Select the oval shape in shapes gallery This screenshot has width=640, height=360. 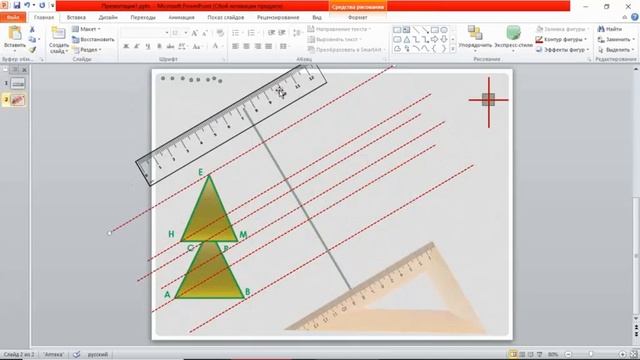tap(444, 30)
